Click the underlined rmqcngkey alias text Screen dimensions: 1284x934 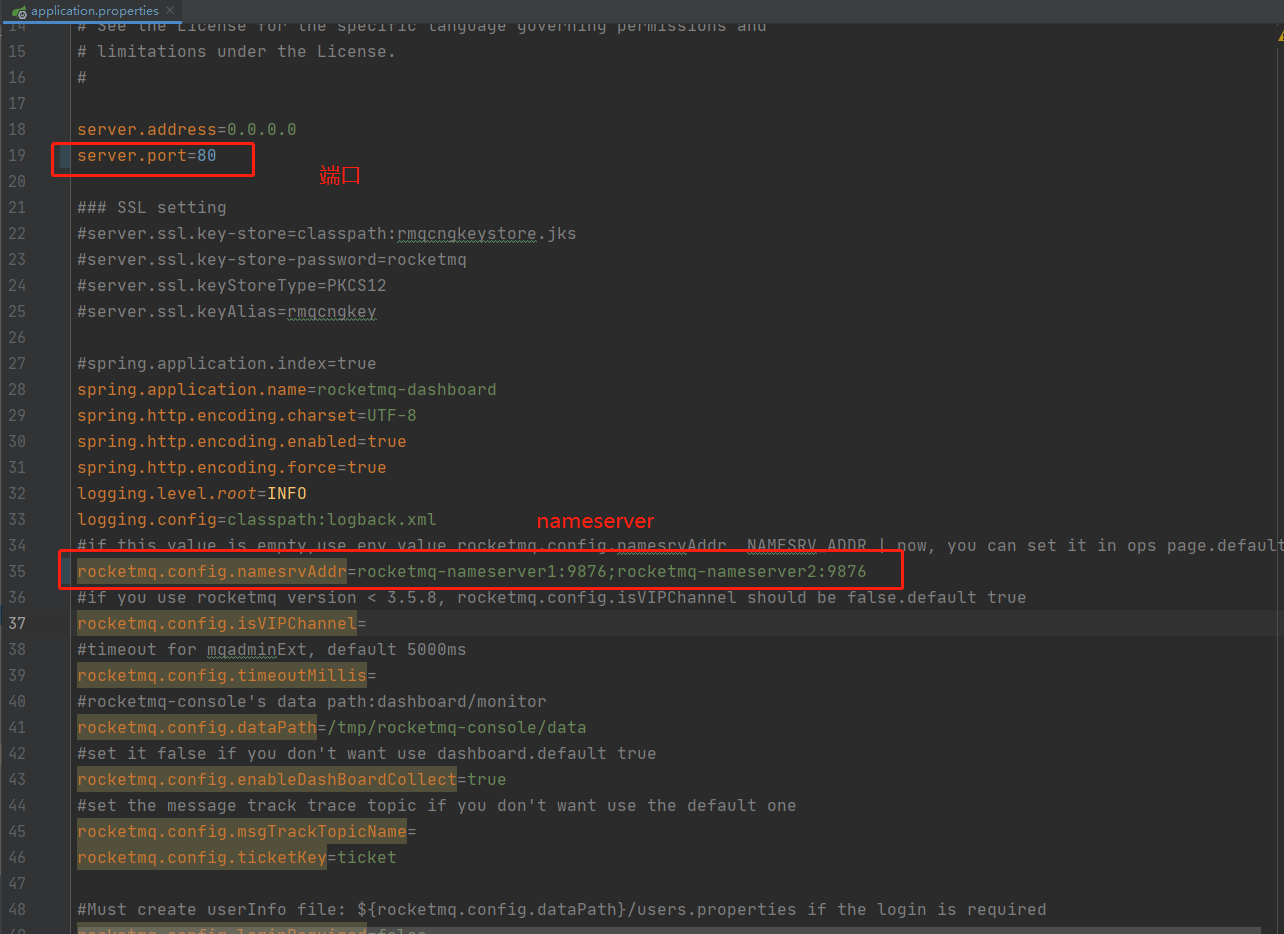(331, 311)
